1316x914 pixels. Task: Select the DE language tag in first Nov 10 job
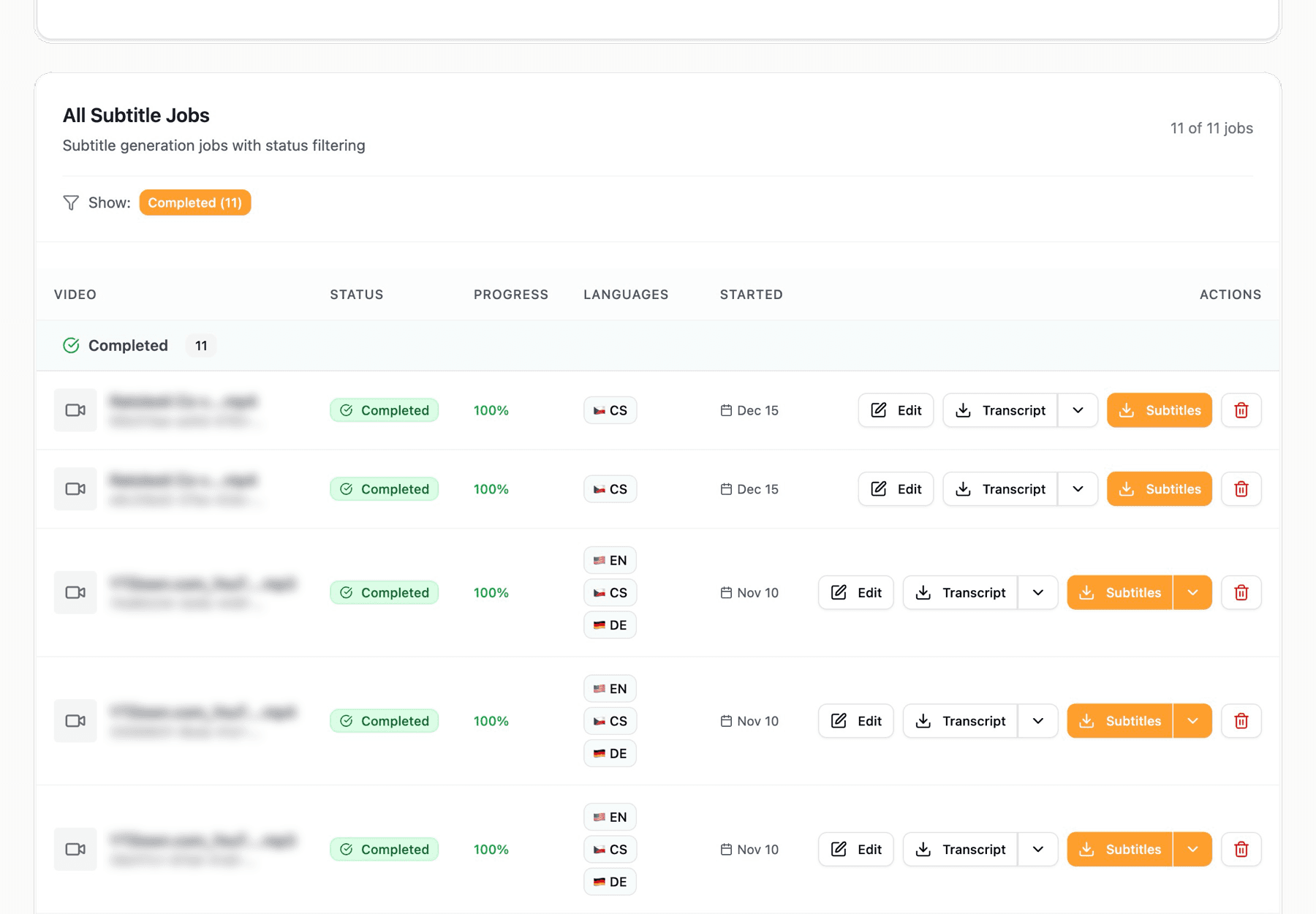pyautogui.click(x=610, y=625)
